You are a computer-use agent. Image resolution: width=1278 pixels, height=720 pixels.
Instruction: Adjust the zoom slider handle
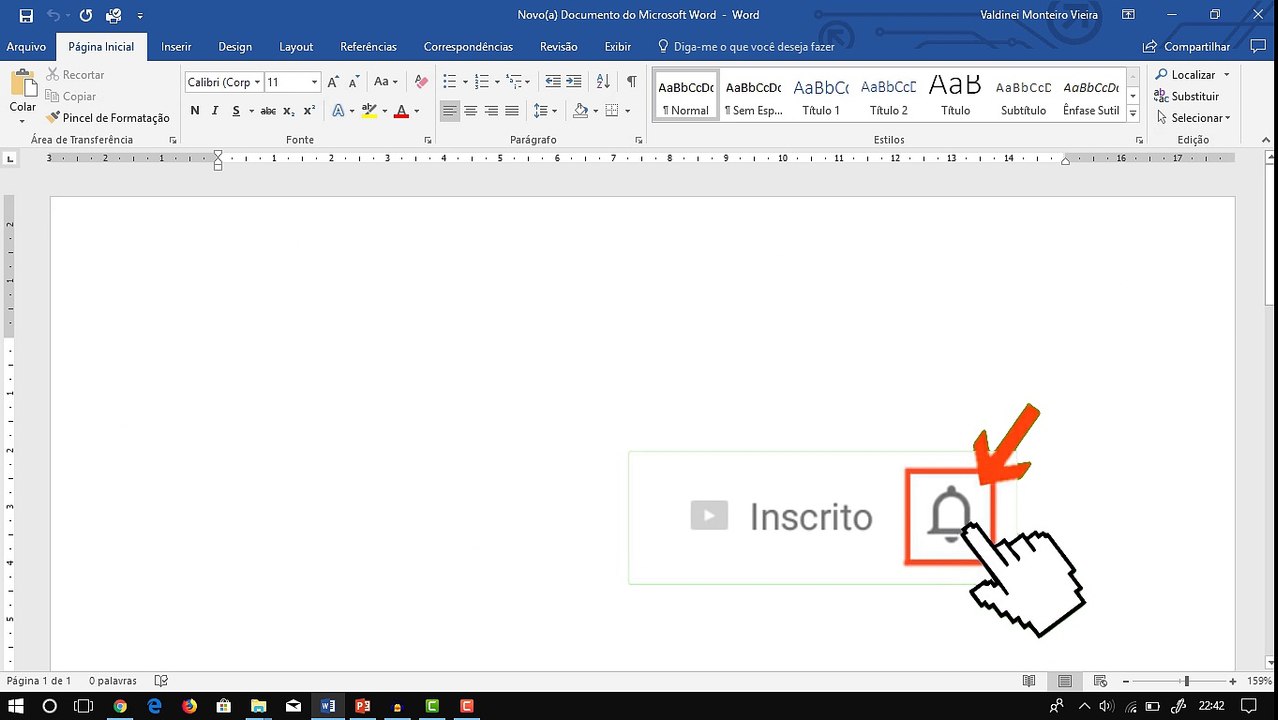pyautogui.click(x=1187, y=681)
